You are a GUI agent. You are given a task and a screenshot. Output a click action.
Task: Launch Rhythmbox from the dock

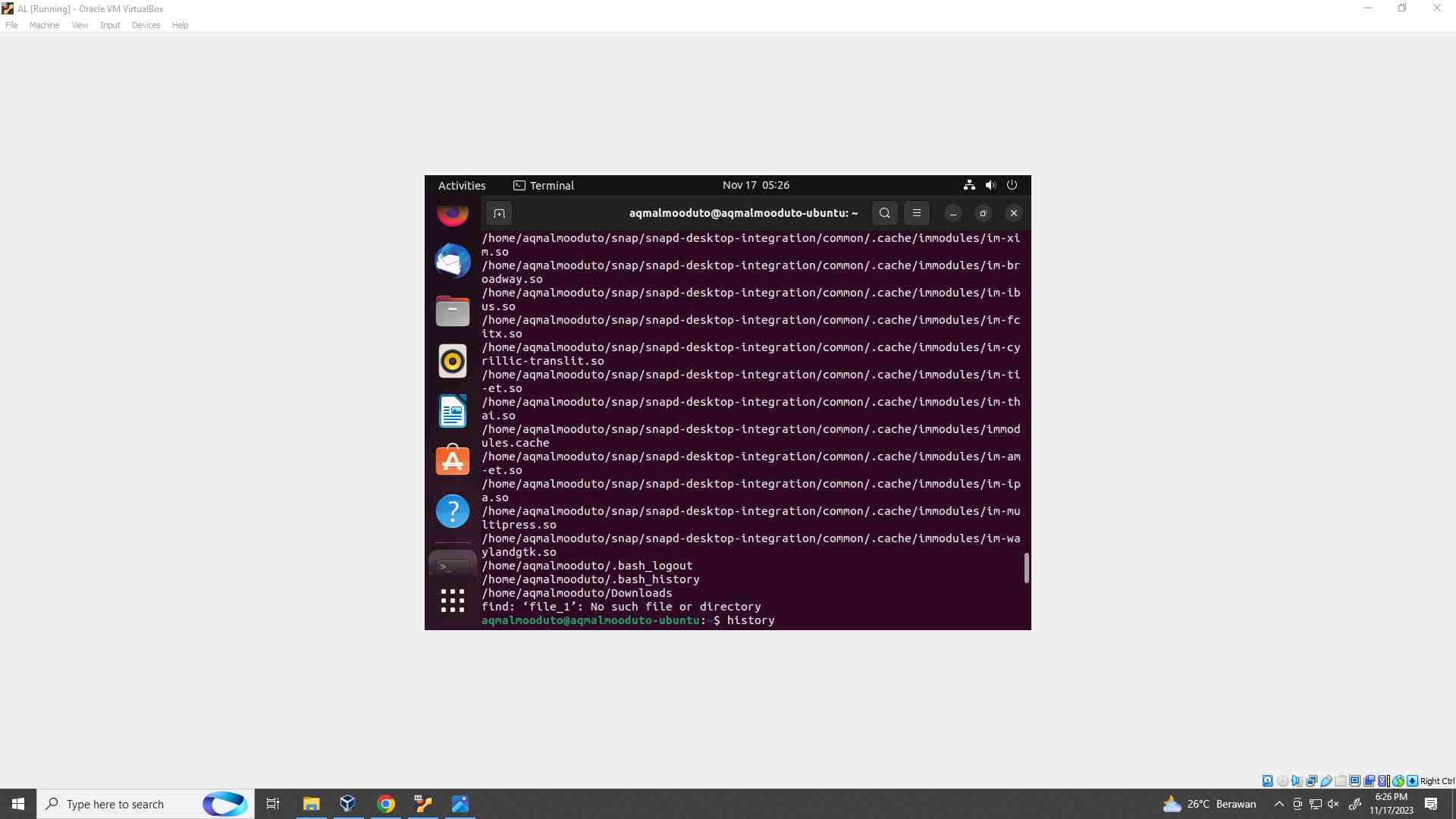pyautogui.click(x=453, y=361)
